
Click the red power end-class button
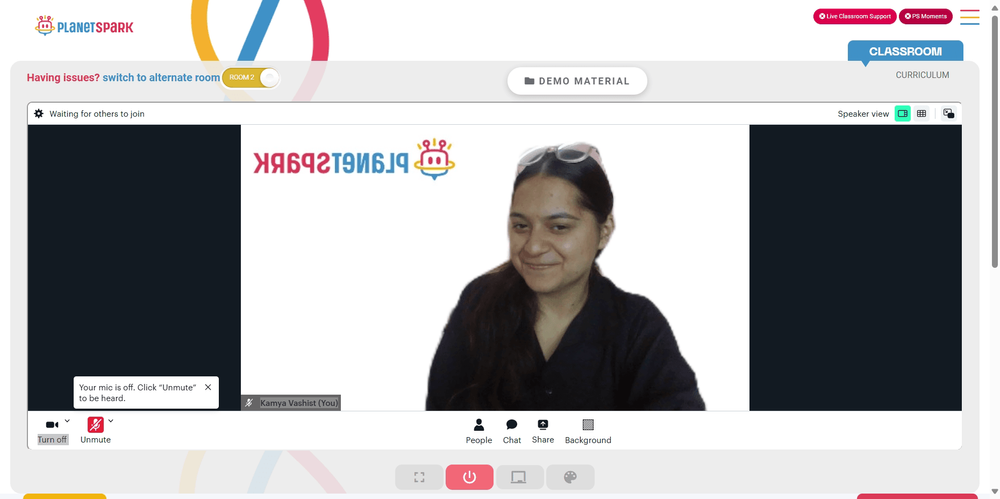coord(469,477)
